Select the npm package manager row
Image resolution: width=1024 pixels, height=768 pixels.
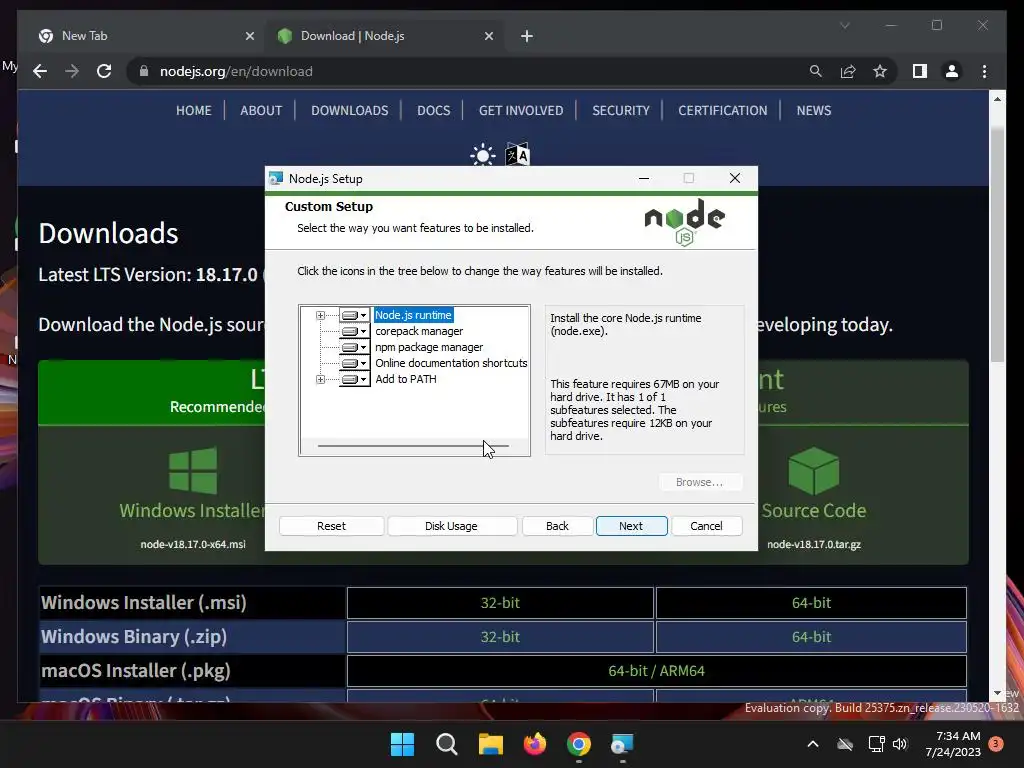click(x=429, y=347)
